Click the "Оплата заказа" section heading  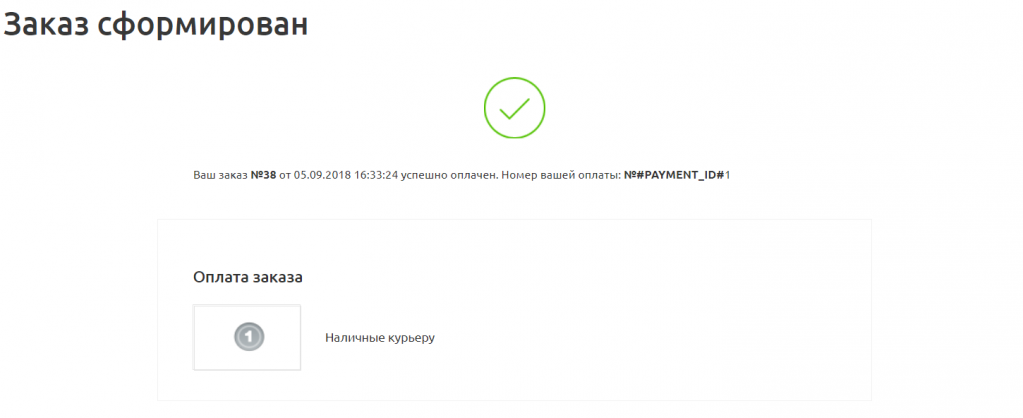(x=248, y=277)
